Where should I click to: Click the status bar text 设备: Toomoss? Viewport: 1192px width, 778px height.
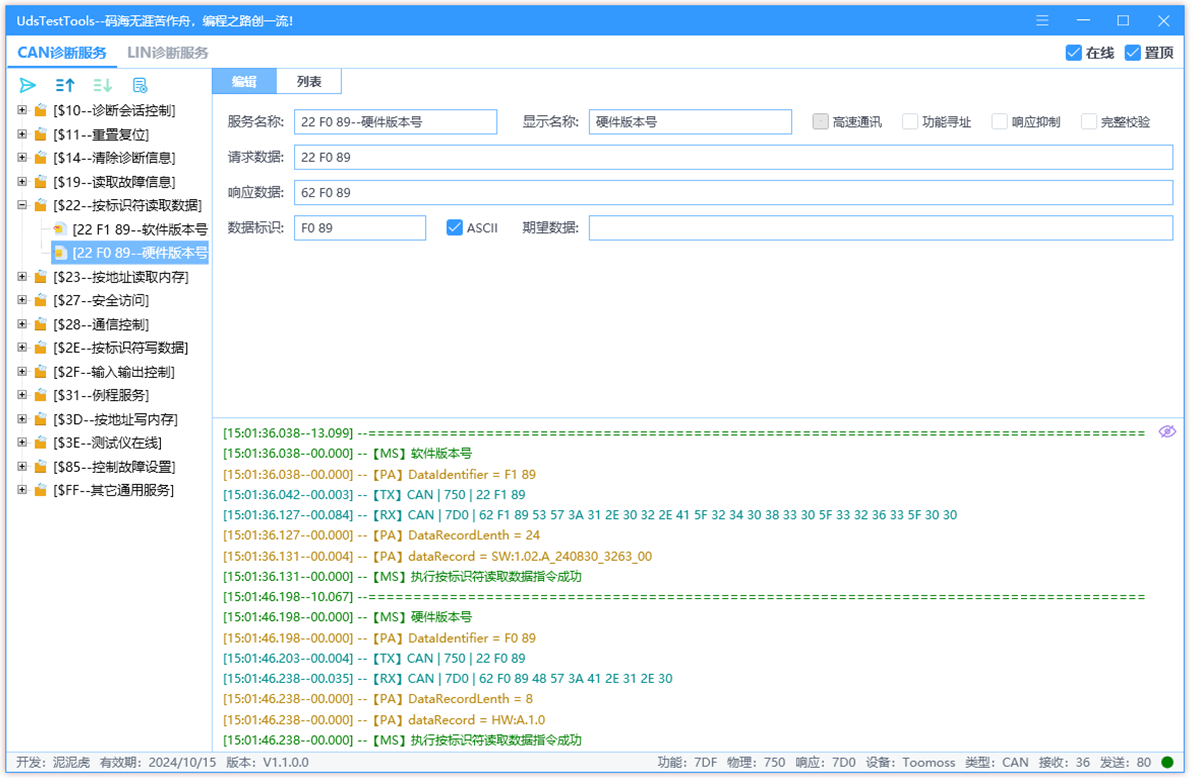[910, 762]
